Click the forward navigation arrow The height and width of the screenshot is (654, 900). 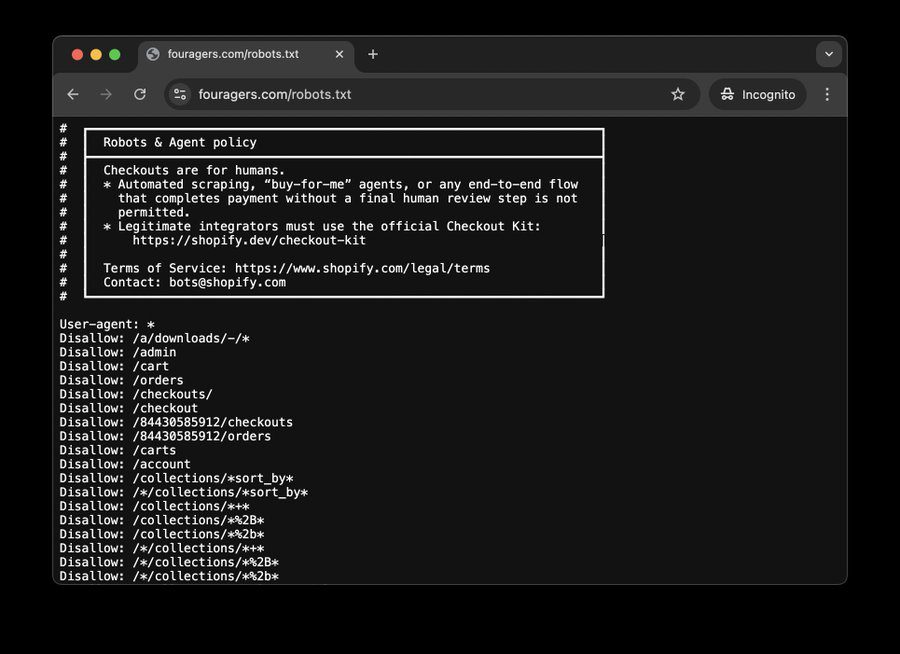[106, 94]
